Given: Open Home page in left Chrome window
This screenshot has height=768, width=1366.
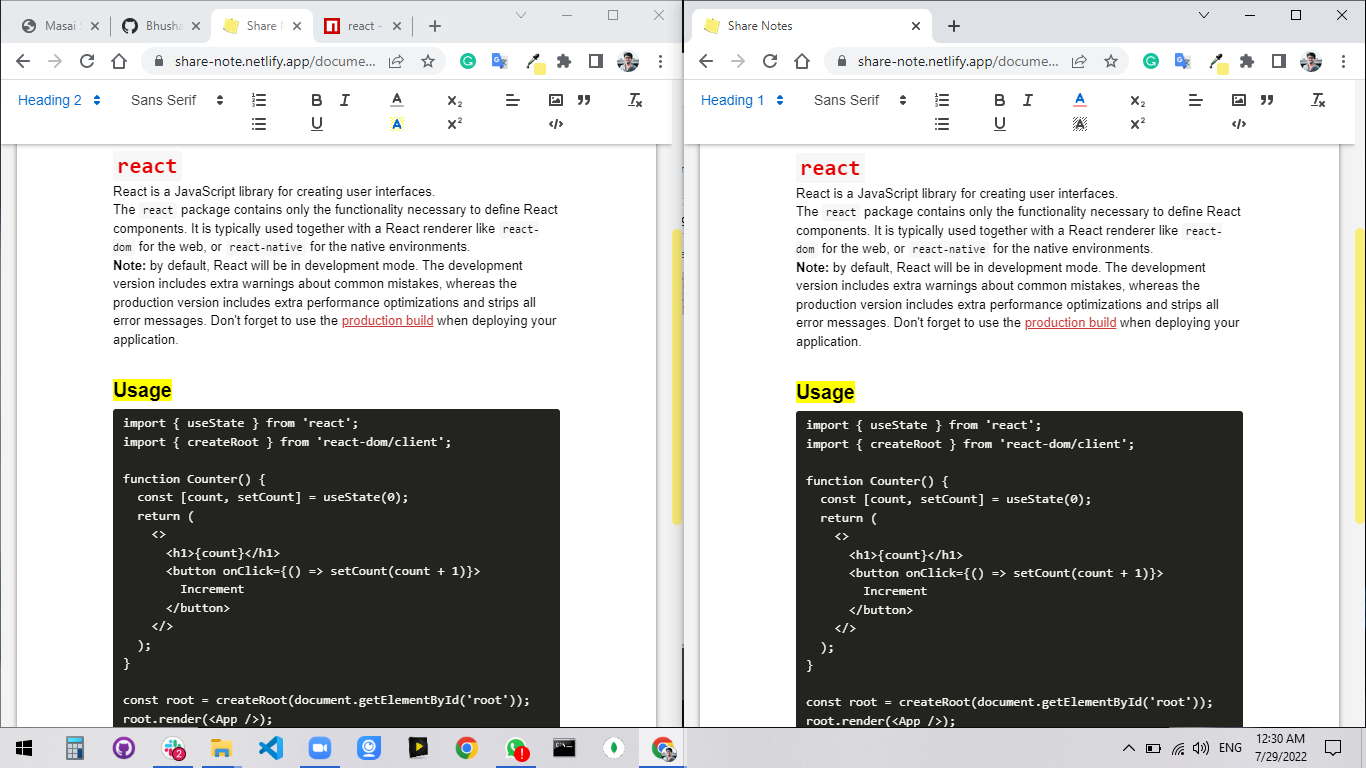Looking at the screenshot, I should coord(119,61).
